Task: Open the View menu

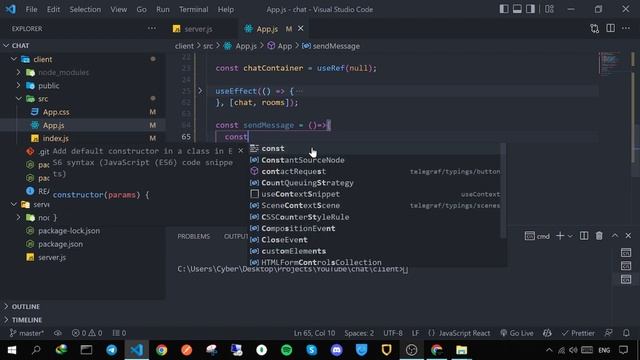Action: [119, 9]
